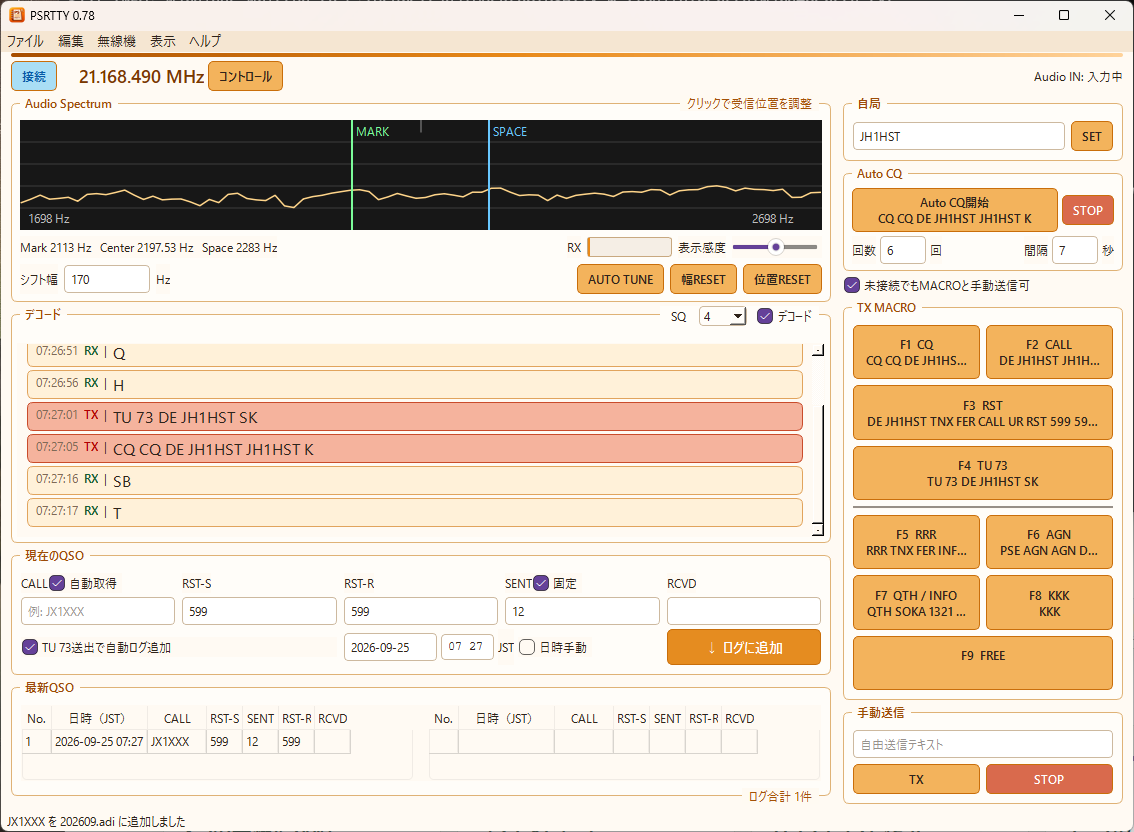Click the 間隔 interval field

point(1075,250)
